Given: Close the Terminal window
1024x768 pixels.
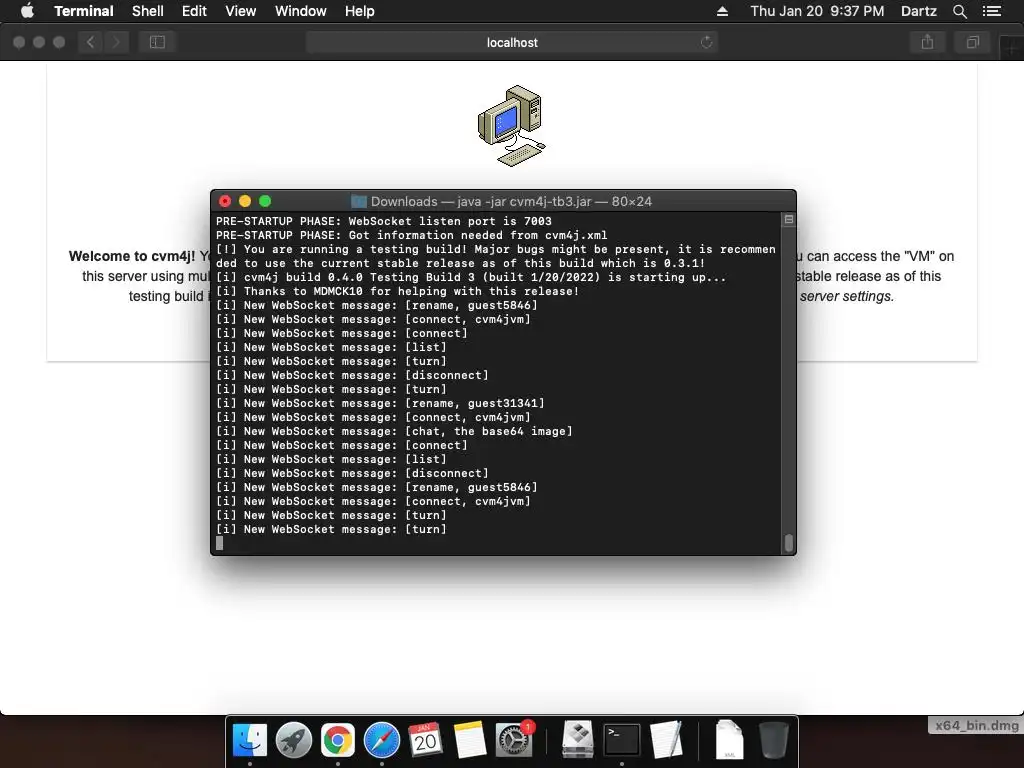Looking at the screenshot, I should pos(225,201).
